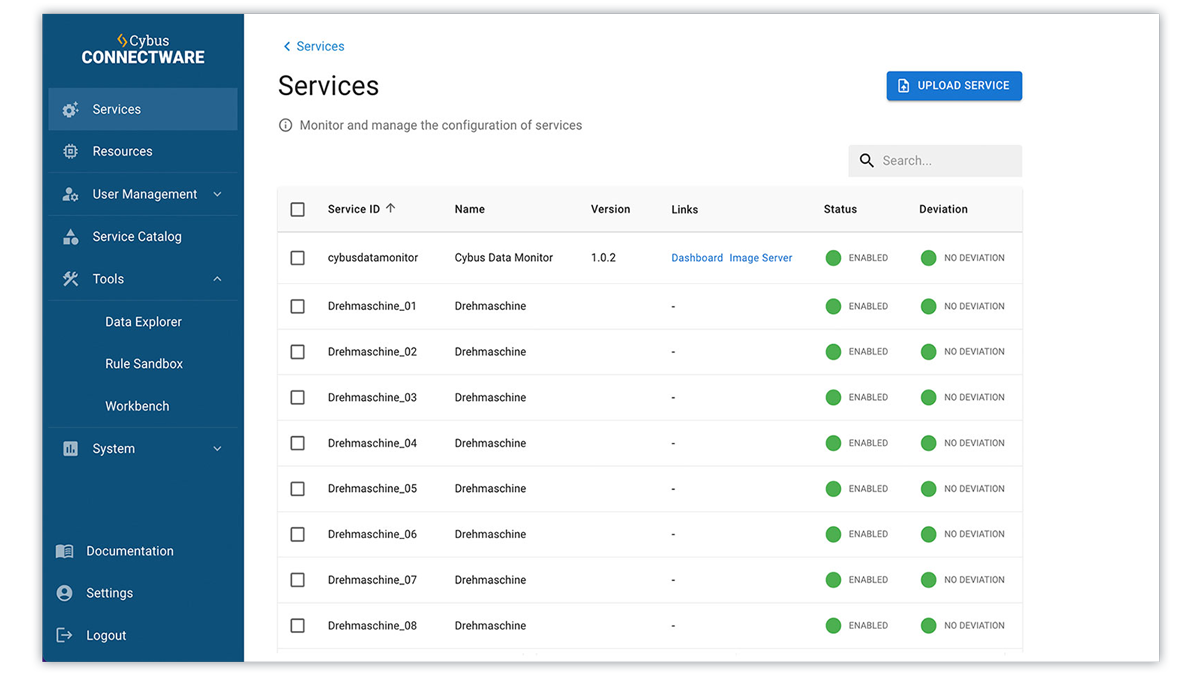This screenshot has height=675, width=1200.
Task: Expand the System menu chevron
Action: [x=217, y=448]
